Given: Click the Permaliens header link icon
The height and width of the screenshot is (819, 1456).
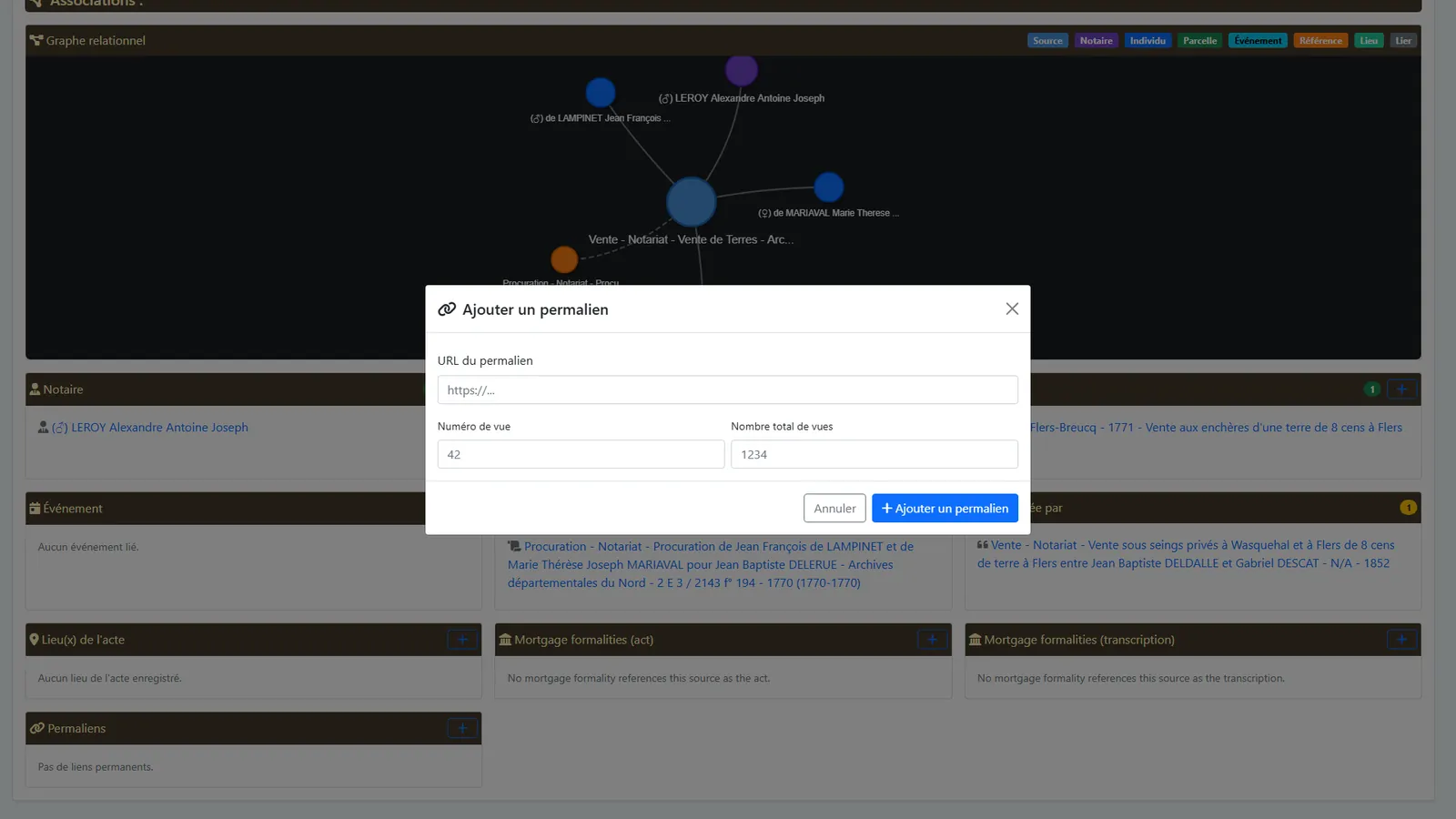Looking at the screenshot, I should click(37, 729).
